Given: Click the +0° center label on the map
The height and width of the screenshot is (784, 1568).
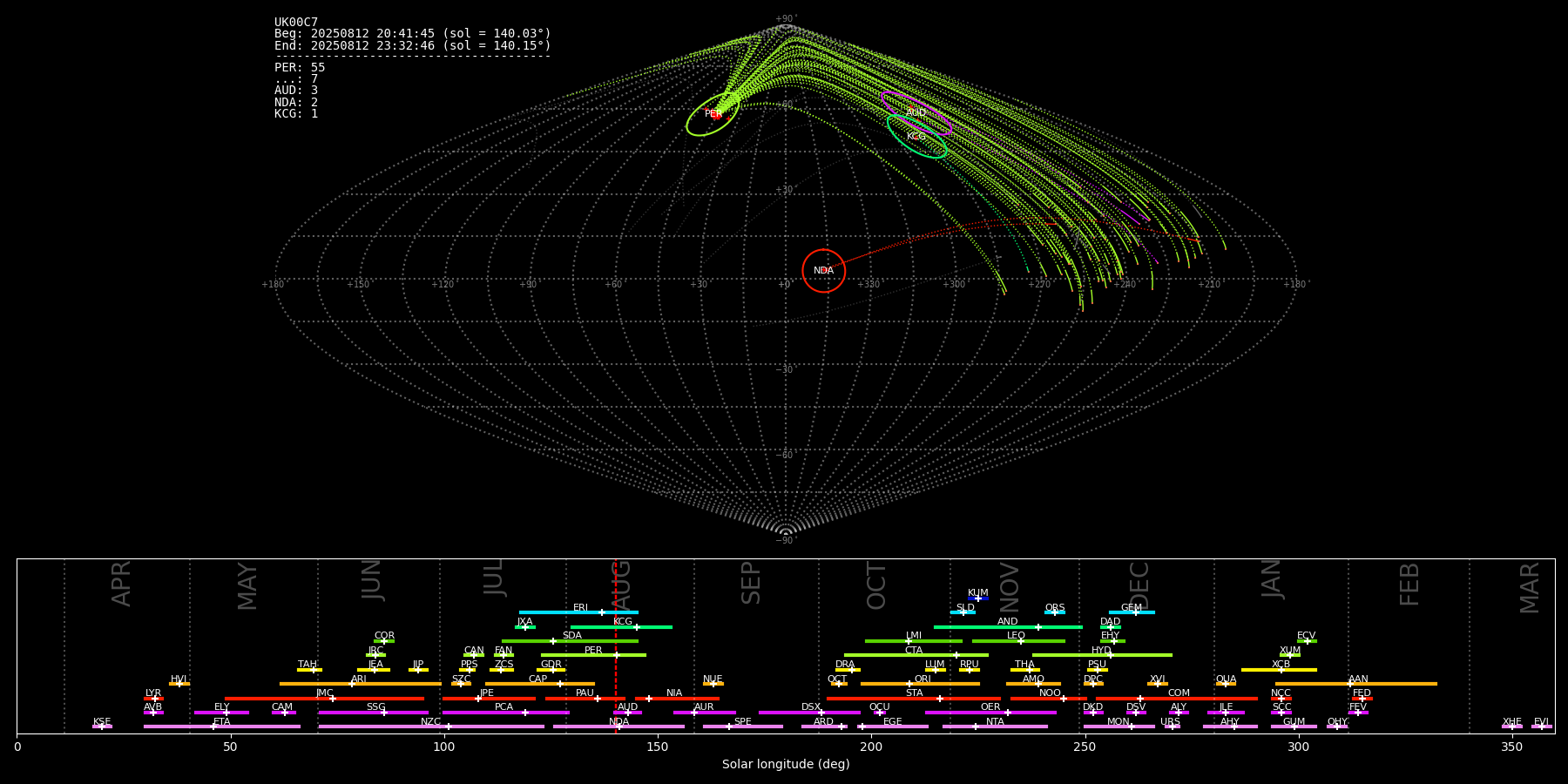Looking at the screenshot, I should click(x=786, y=285).
